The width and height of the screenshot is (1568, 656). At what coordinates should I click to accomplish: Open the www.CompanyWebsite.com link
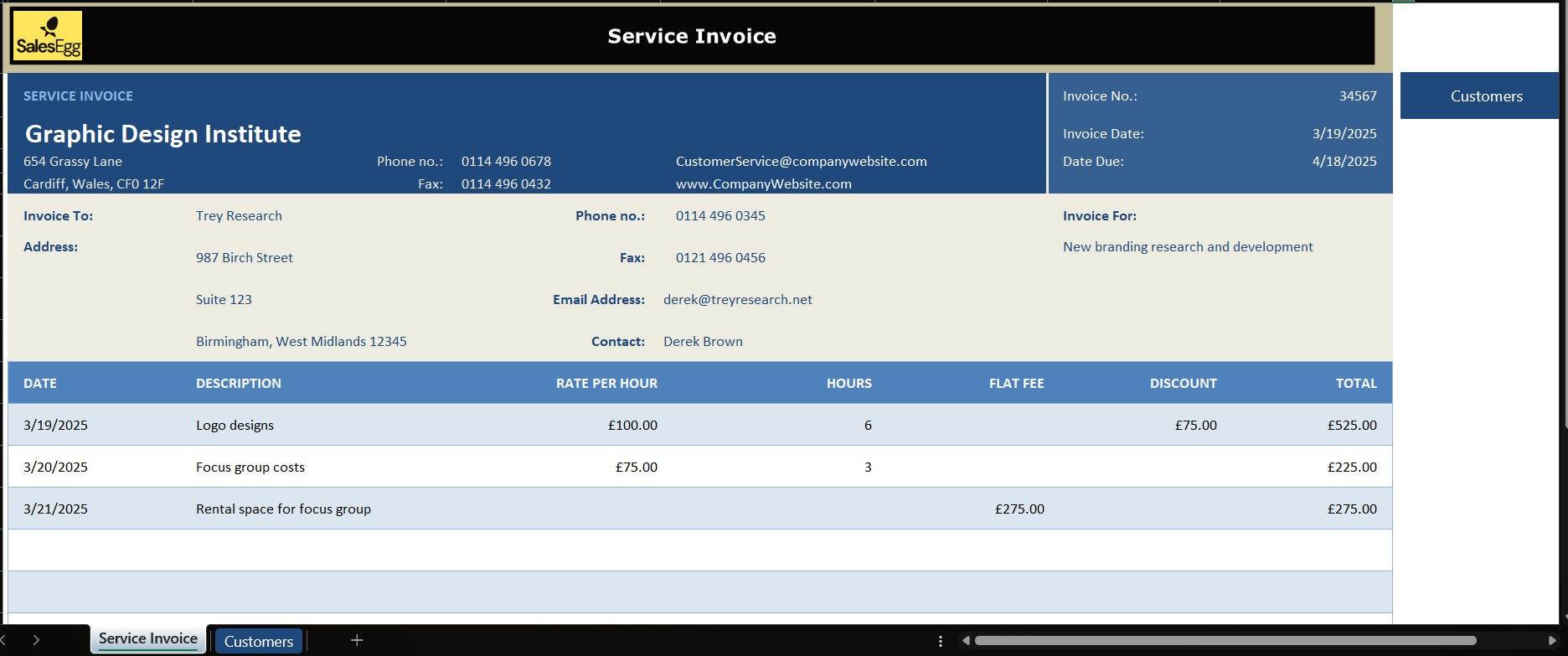(763, 184)
